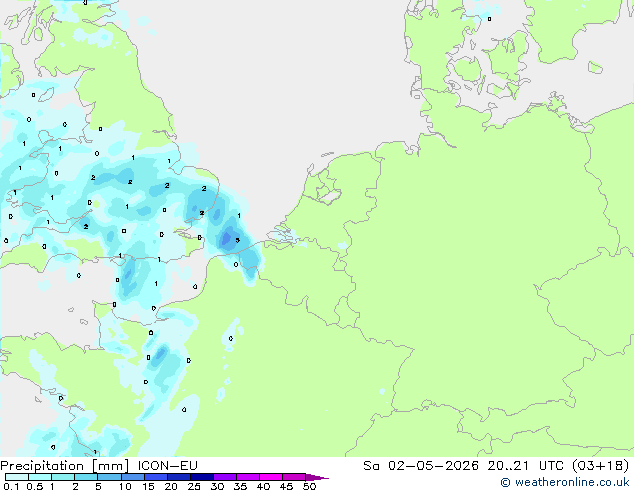Click the legend value '15'
634x490 pixels.
click(x=148, y=486)
